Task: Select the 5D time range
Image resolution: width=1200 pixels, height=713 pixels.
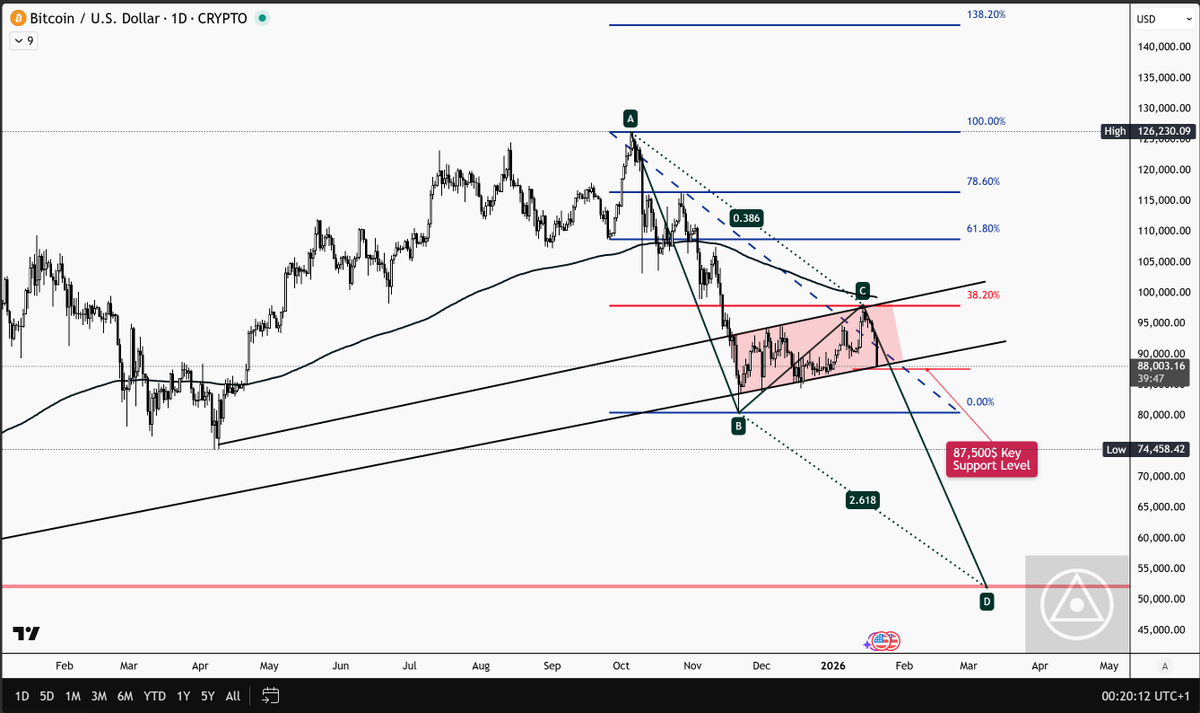Action: pos(47,694)
